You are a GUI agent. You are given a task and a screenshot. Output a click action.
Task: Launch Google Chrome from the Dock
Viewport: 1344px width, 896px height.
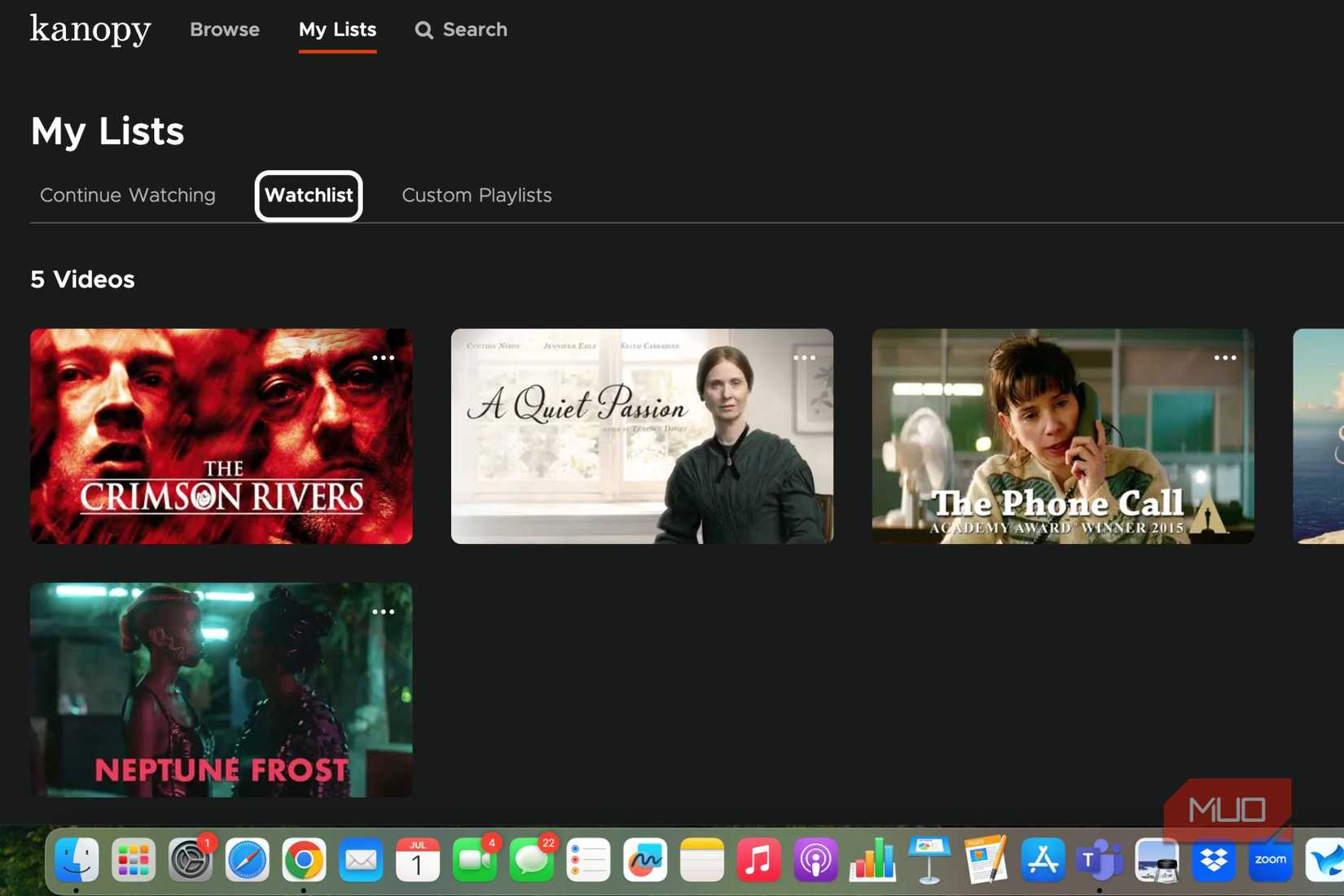(304, 860)
